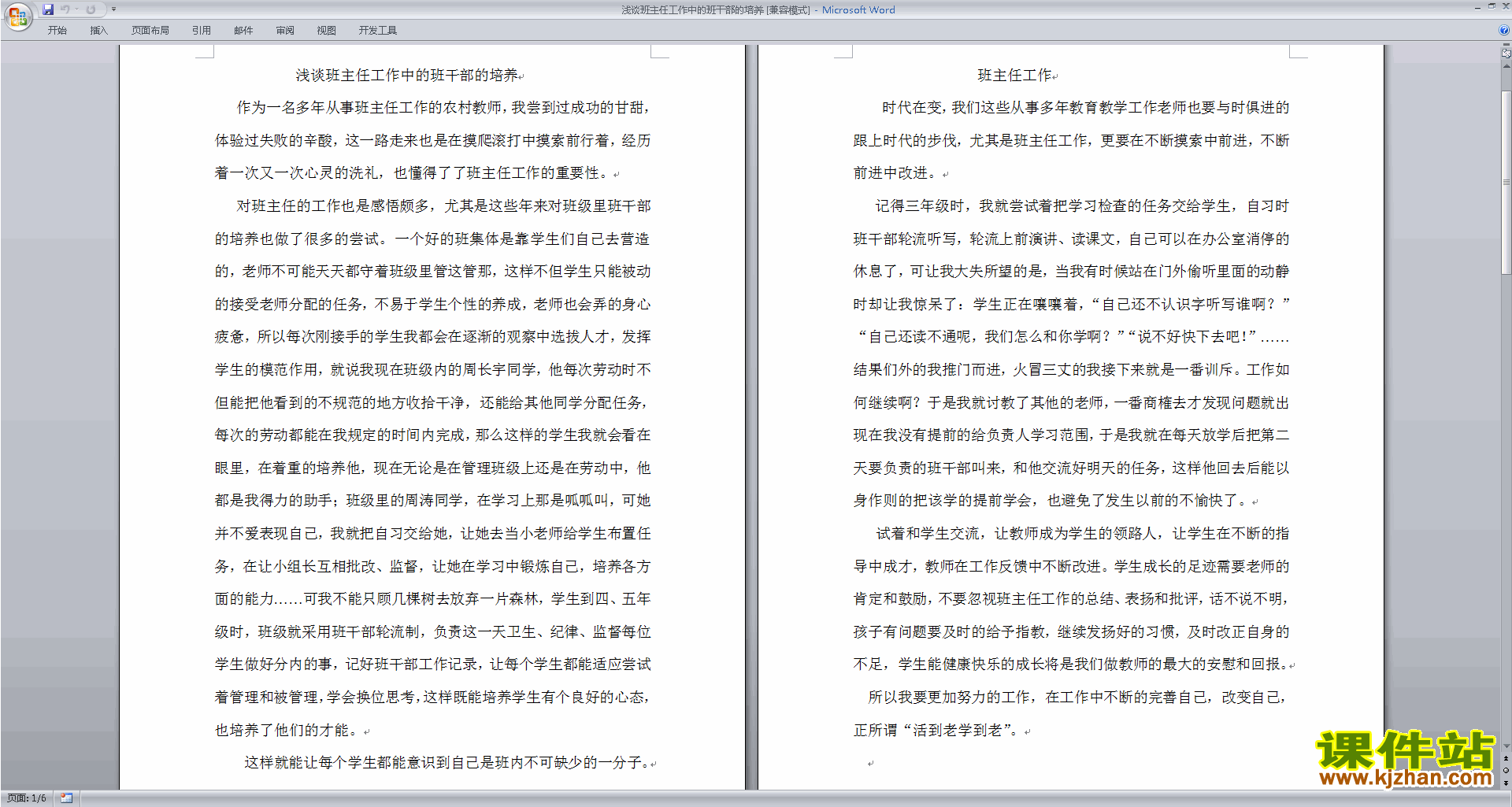This screenshot has height=807, width=1512.
Task: Start macro recording via the status bar icon
Action: (66, 798)
